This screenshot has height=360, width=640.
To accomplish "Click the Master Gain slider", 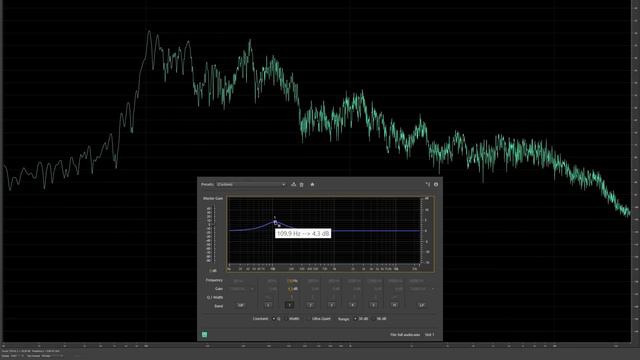I will pos(214,234).
